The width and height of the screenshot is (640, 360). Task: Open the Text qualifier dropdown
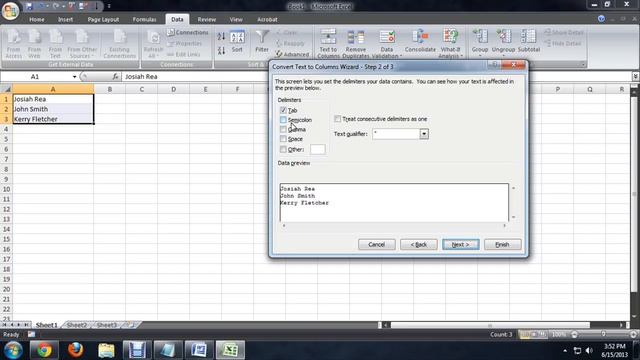[x=424, y=134]
